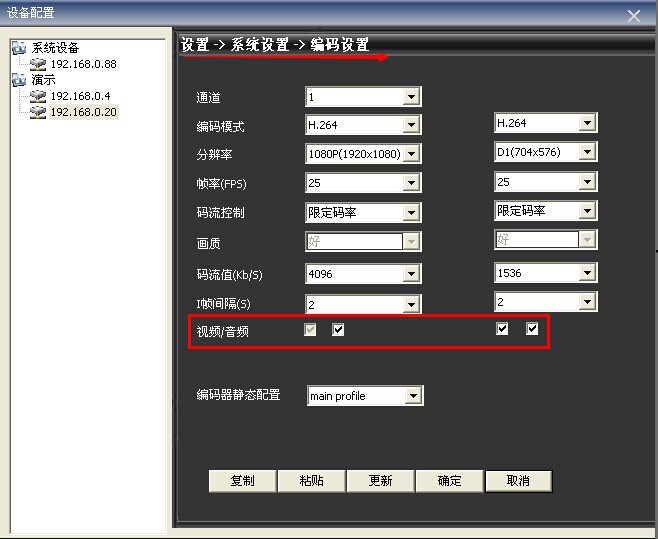Select device 192.168.0.88 in tree
The image size is (658, 539).
[x=84, y=64]
